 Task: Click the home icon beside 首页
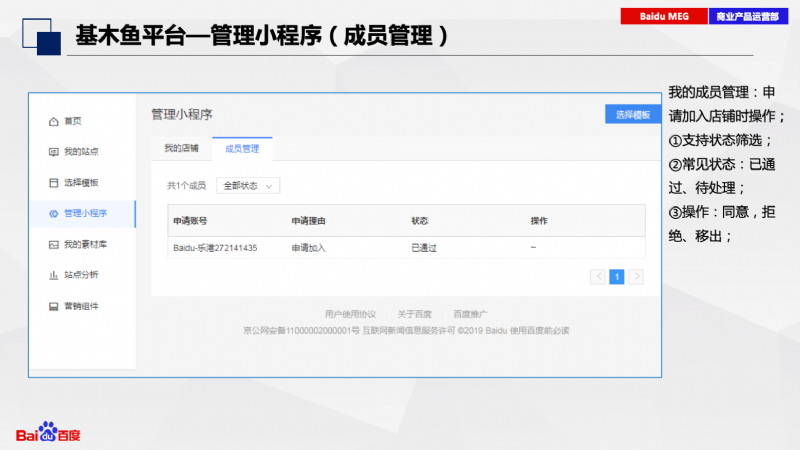[x=54, y=121]
